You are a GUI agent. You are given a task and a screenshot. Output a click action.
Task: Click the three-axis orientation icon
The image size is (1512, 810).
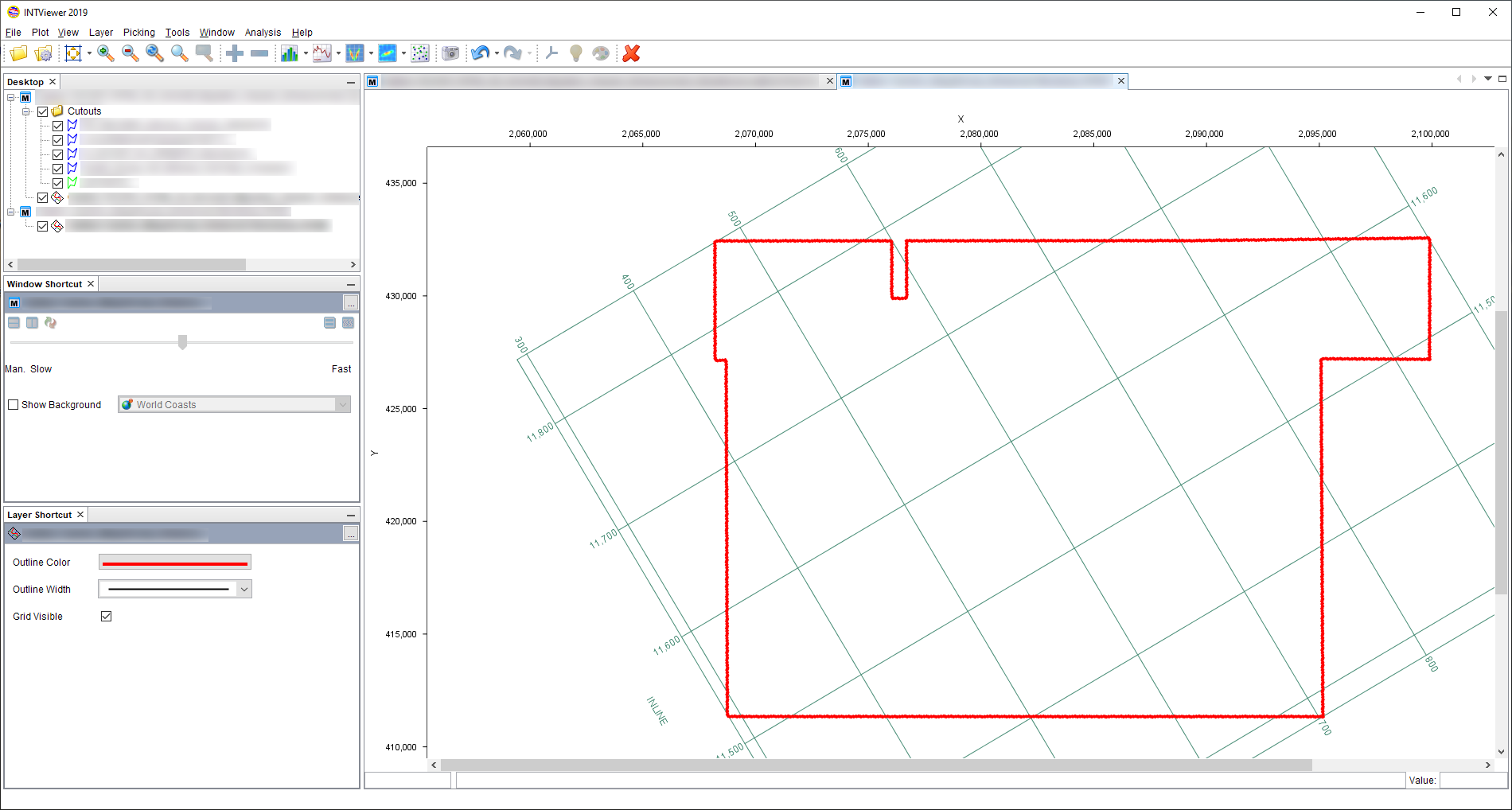[551, 53]
